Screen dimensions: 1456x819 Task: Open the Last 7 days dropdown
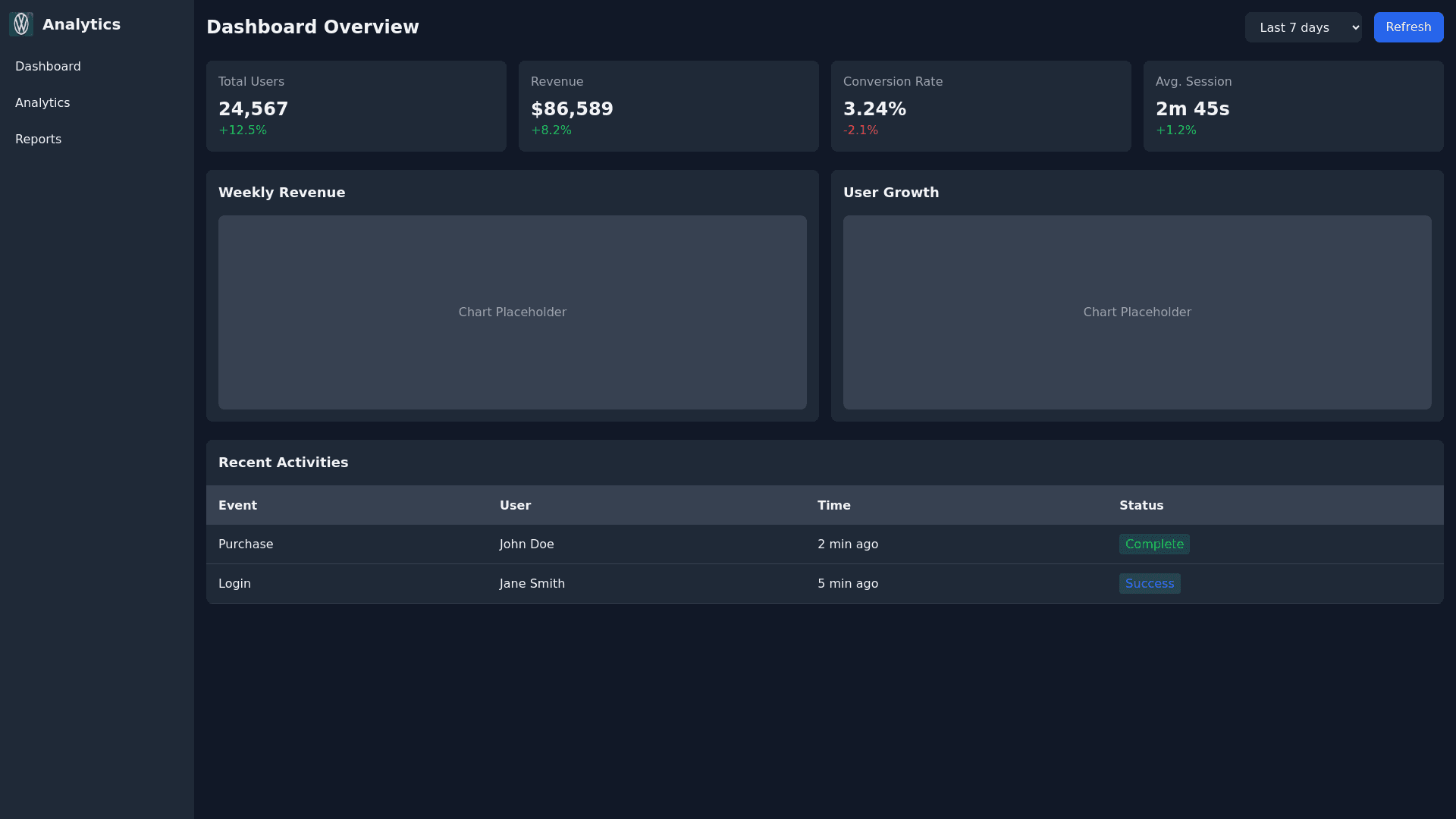click(1303, 27)
